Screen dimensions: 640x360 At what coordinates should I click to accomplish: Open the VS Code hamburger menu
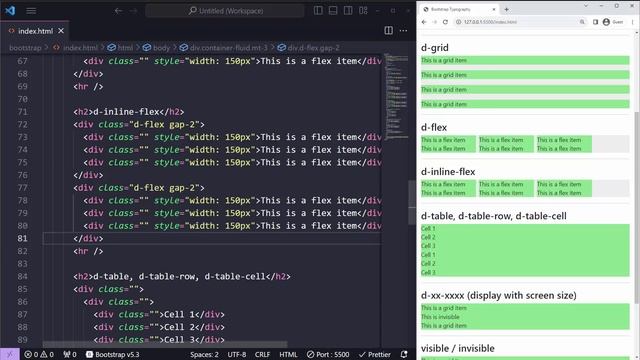pyautogui.click(x=31, y=11)
